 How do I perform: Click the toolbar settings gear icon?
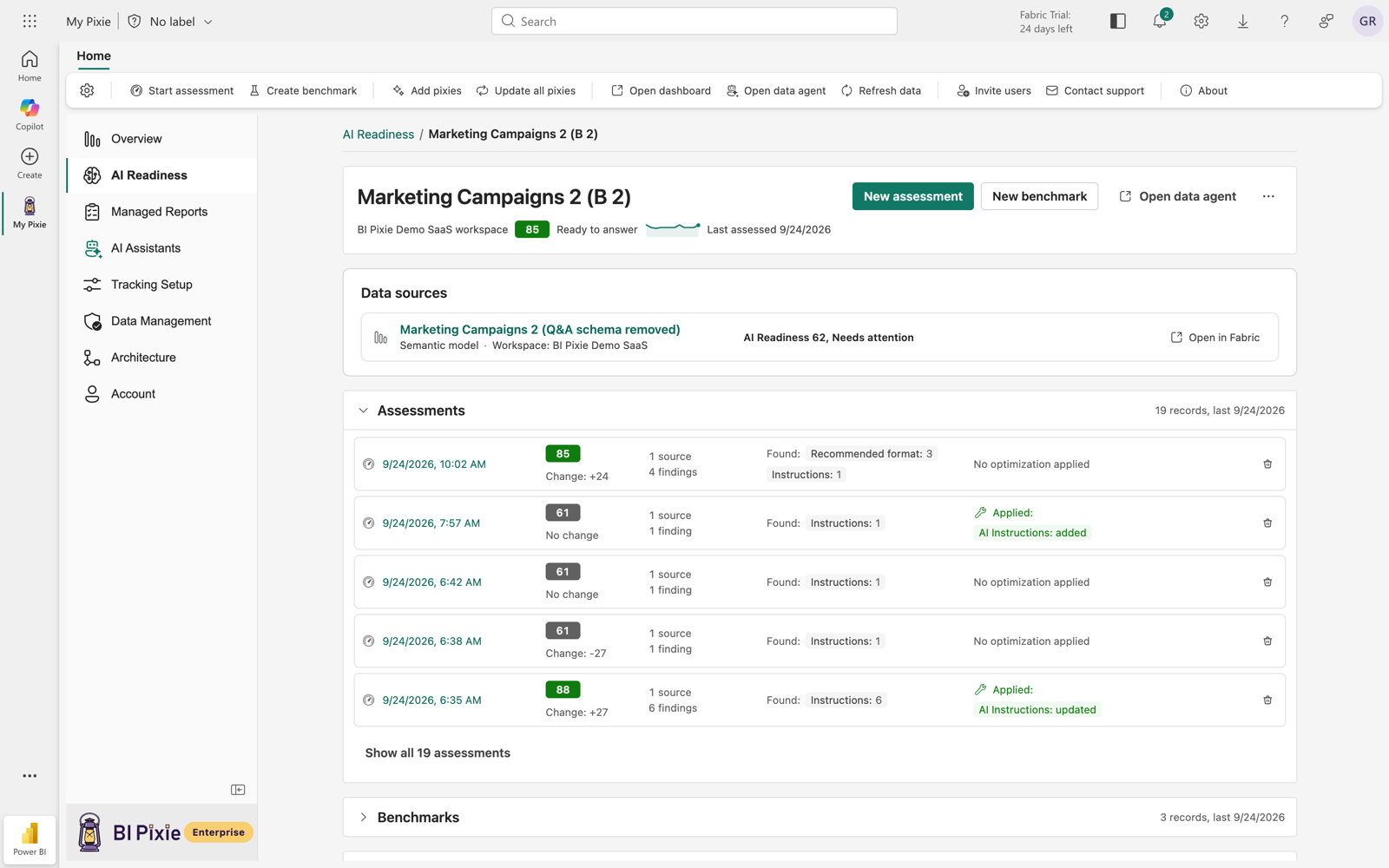pyautogui.click(x=87, y=90)
